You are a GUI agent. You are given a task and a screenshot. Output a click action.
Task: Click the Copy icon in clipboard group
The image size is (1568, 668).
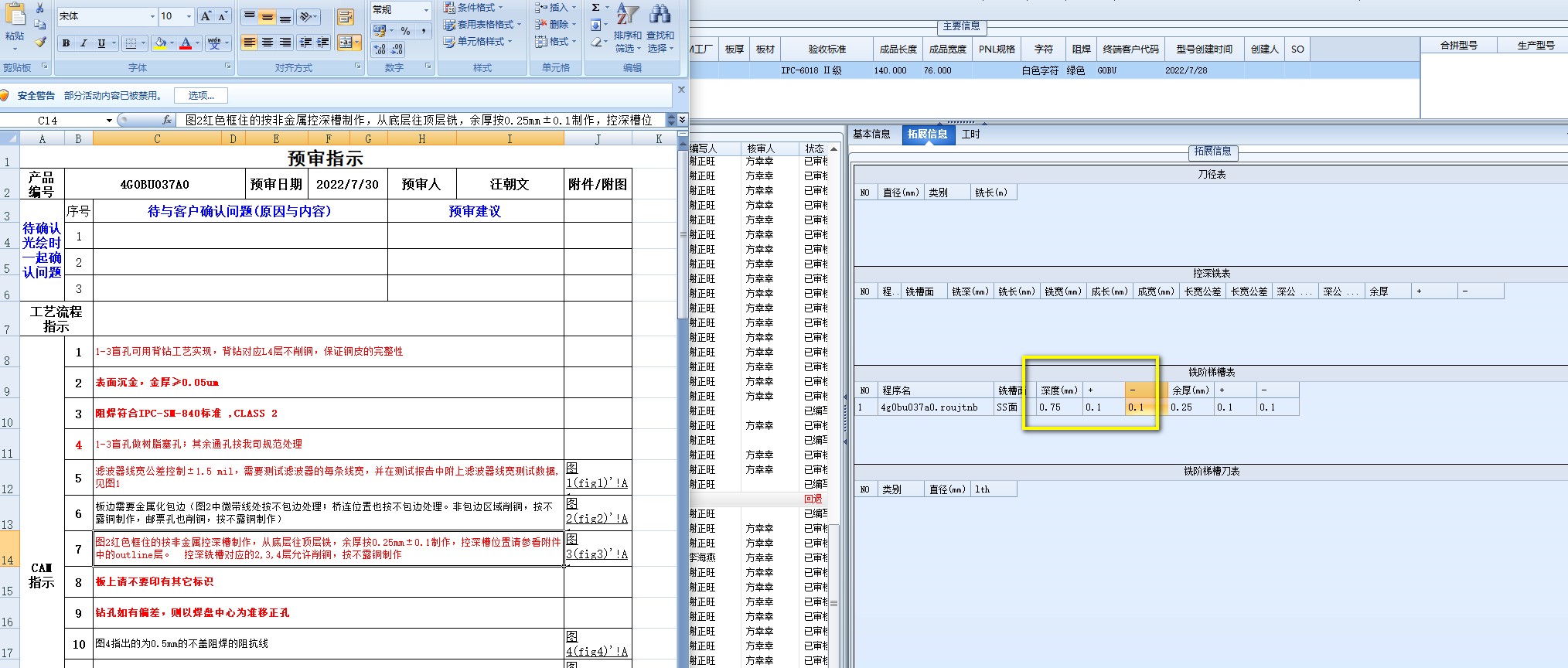pos(40,25)
